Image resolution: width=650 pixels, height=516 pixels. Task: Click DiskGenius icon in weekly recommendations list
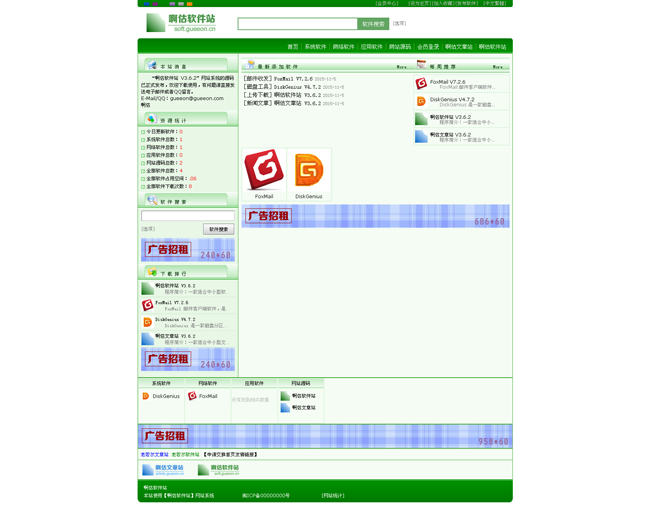tap(421, 101)
